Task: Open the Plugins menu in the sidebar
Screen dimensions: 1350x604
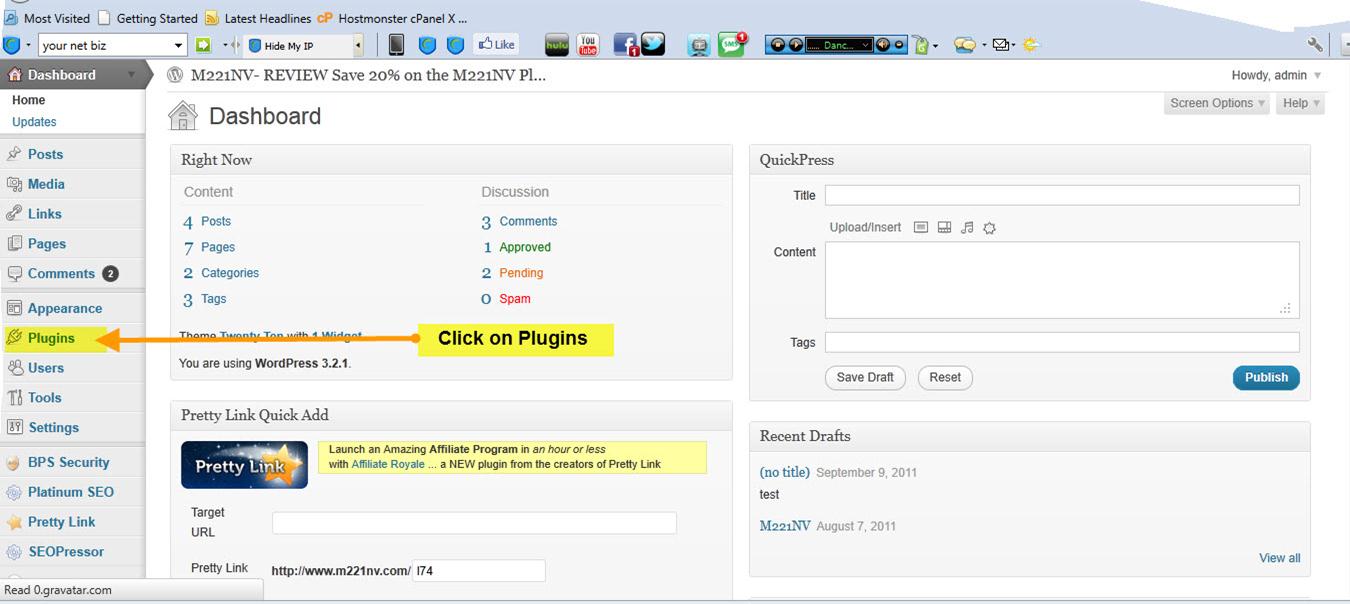Action: (51, 338)
